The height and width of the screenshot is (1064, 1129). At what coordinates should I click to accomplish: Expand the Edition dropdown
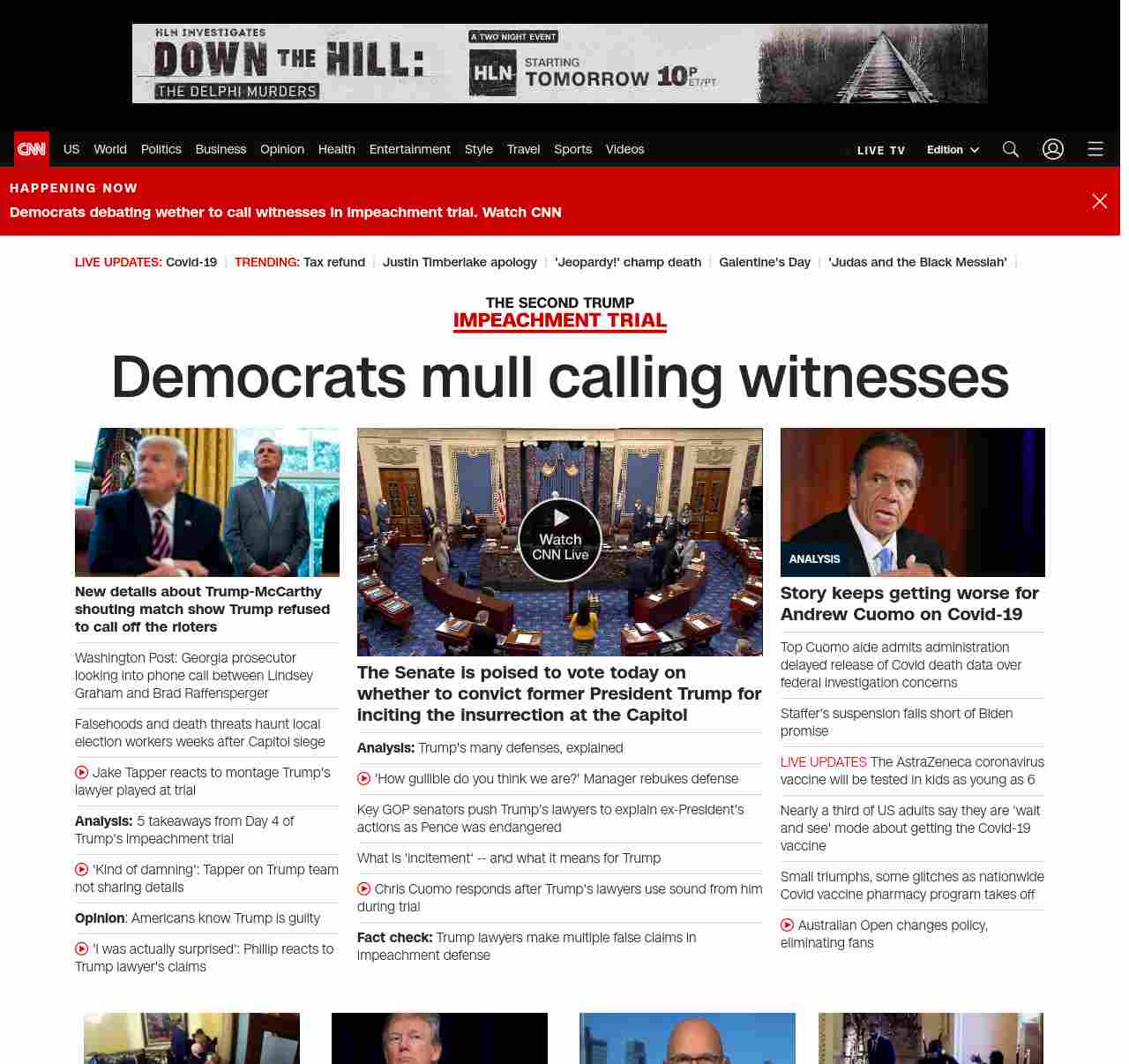point(953,150)
